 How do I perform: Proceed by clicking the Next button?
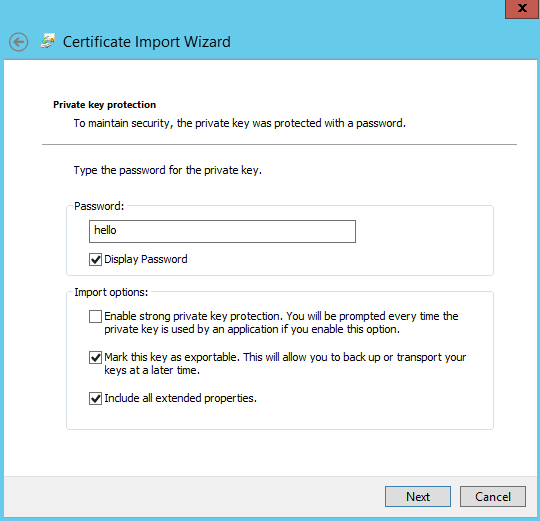click(418, 497)
